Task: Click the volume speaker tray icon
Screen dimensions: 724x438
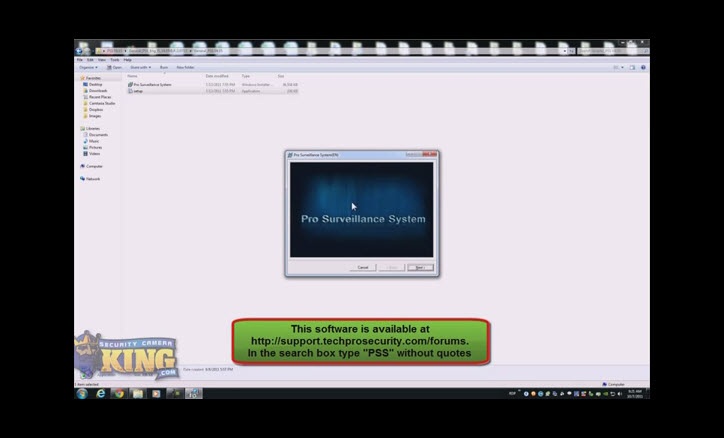Action: 620,394
